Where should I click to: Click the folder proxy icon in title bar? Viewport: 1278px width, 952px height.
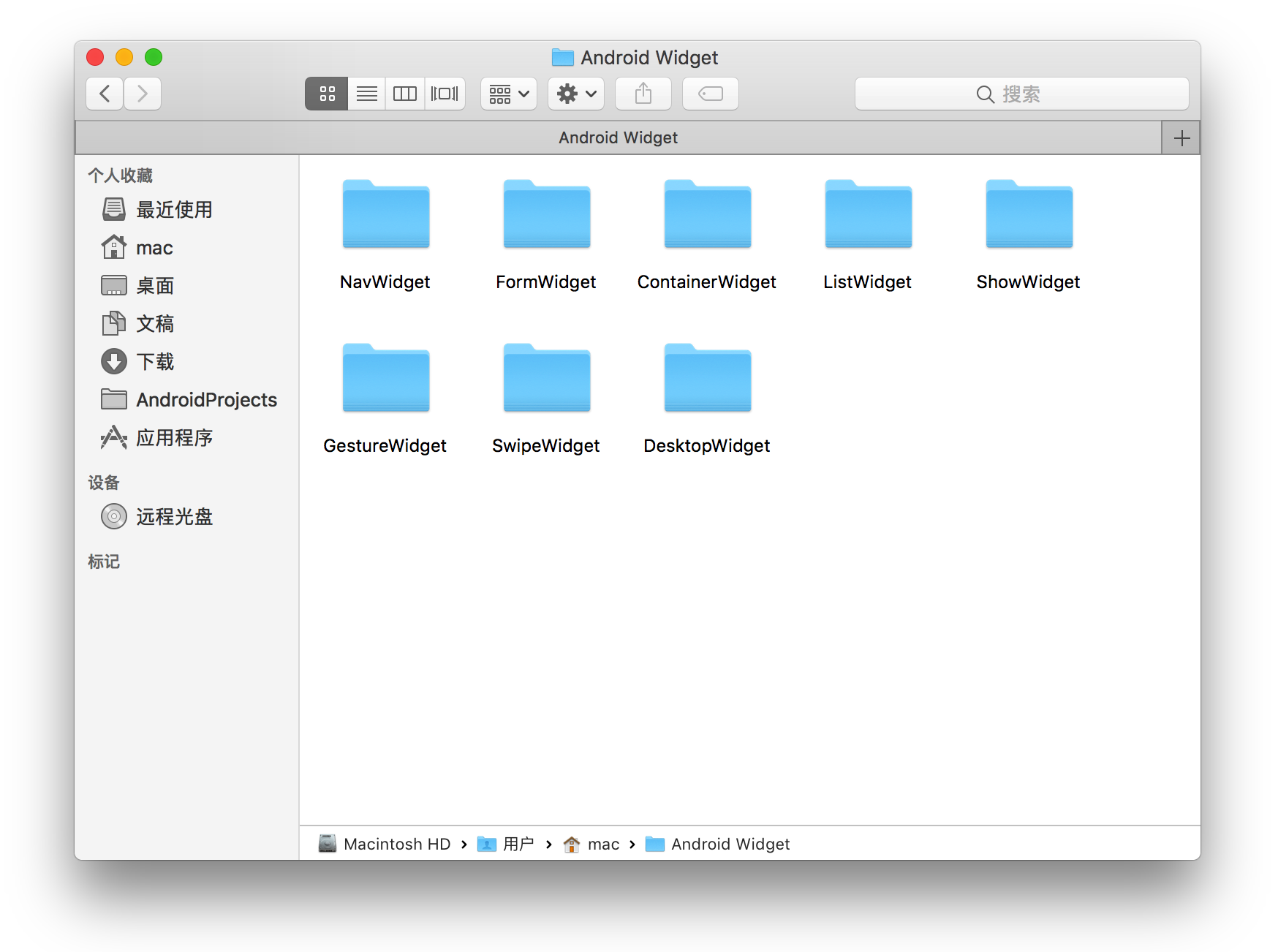tap(562, 57)
